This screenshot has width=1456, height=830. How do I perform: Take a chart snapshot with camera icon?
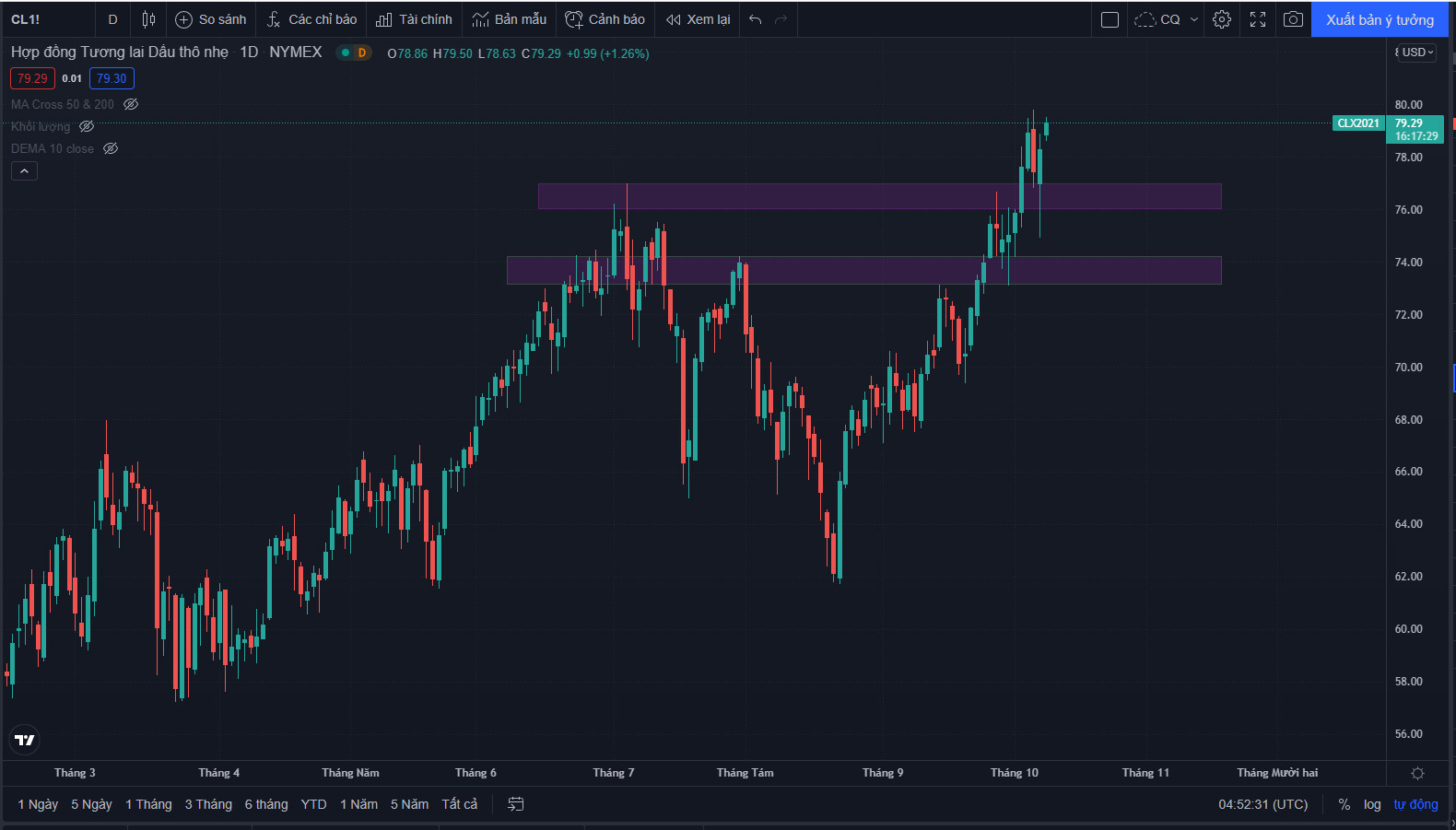point(1293,19)
